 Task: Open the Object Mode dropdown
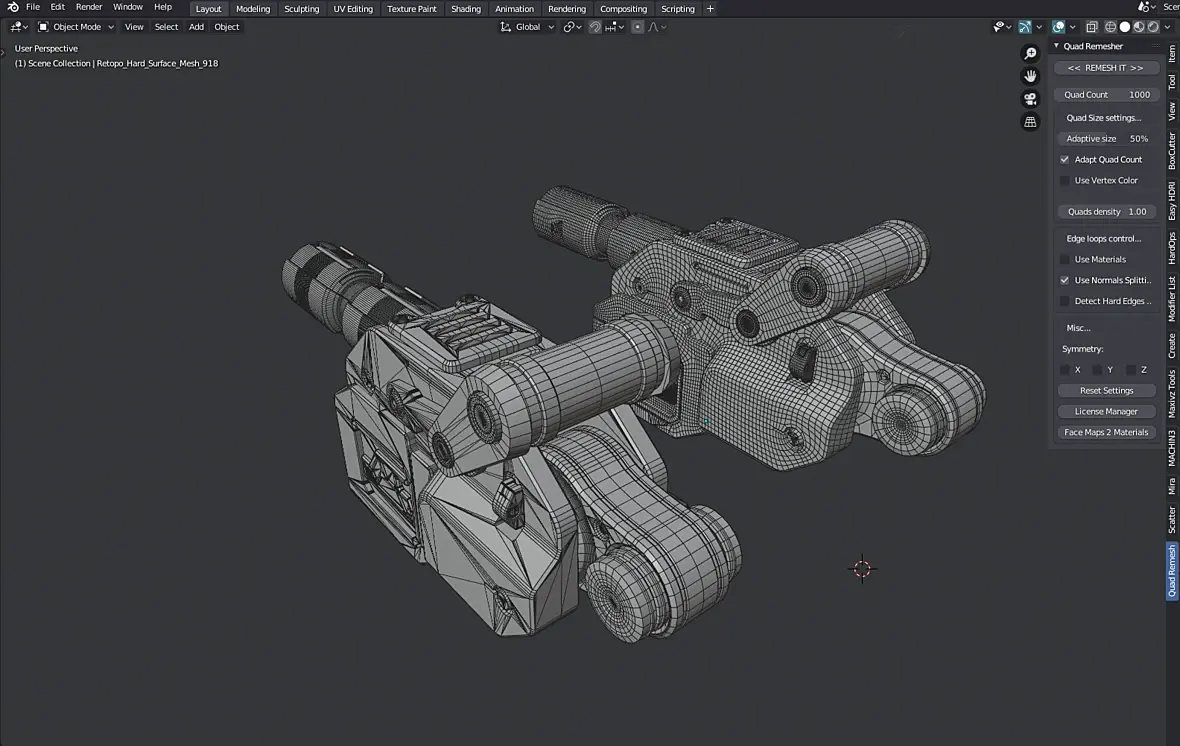[x=76, y=27]
